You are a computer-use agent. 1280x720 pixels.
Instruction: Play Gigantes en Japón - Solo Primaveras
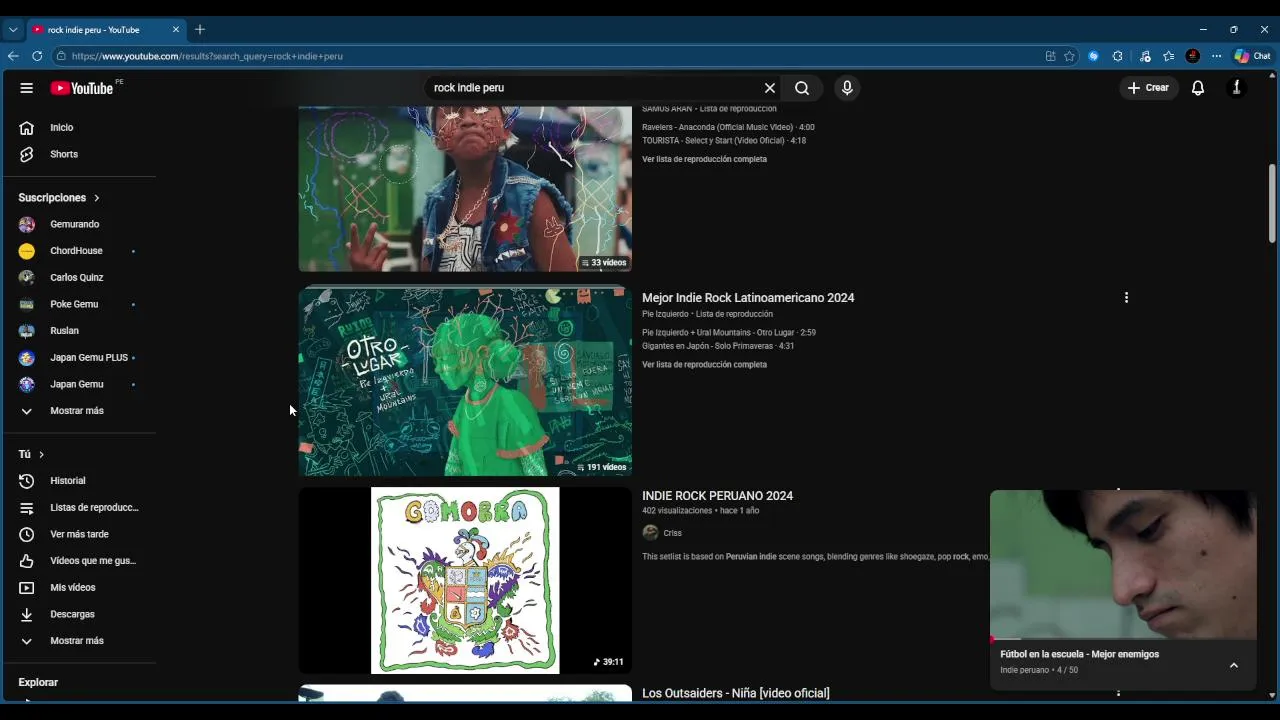718,346
